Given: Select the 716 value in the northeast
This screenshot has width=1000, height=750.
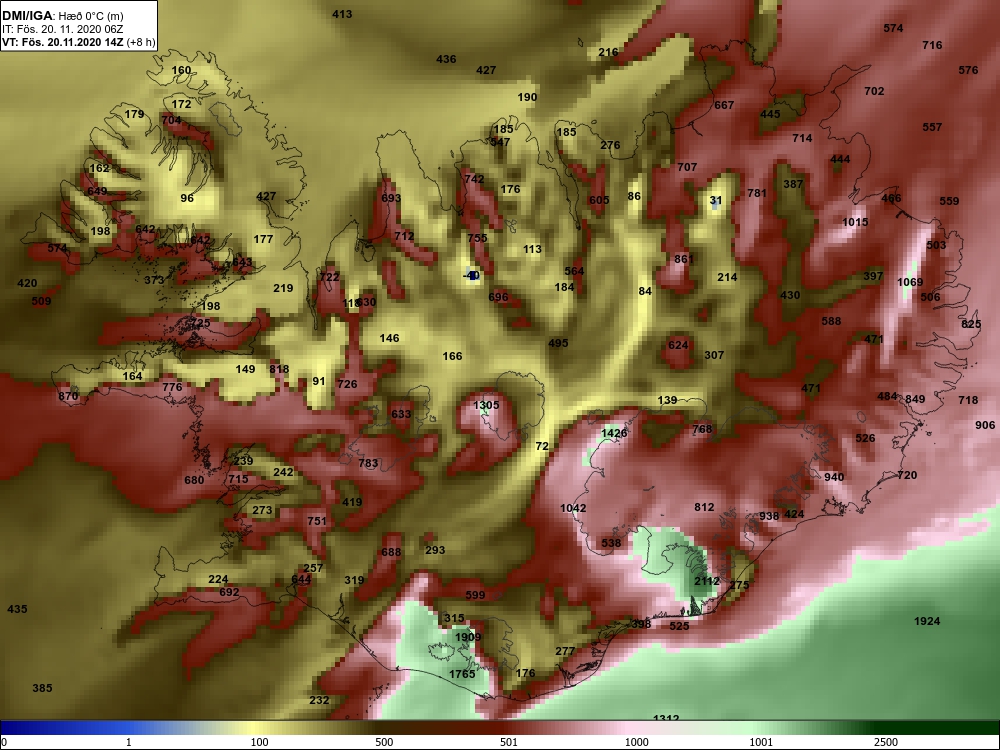Looking at the screenshot, I should click(932, 45).
